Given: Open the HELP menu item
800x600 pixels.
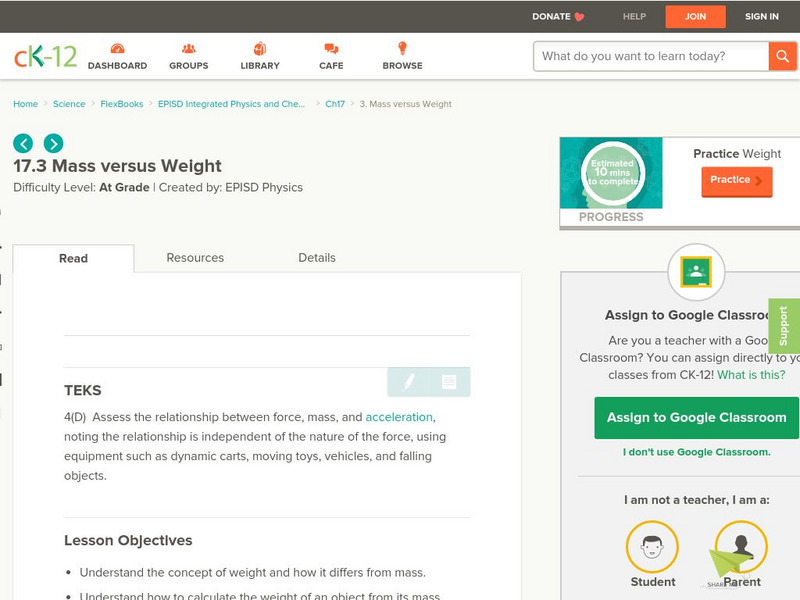Looking at the screenshot, I should point(634,16).
